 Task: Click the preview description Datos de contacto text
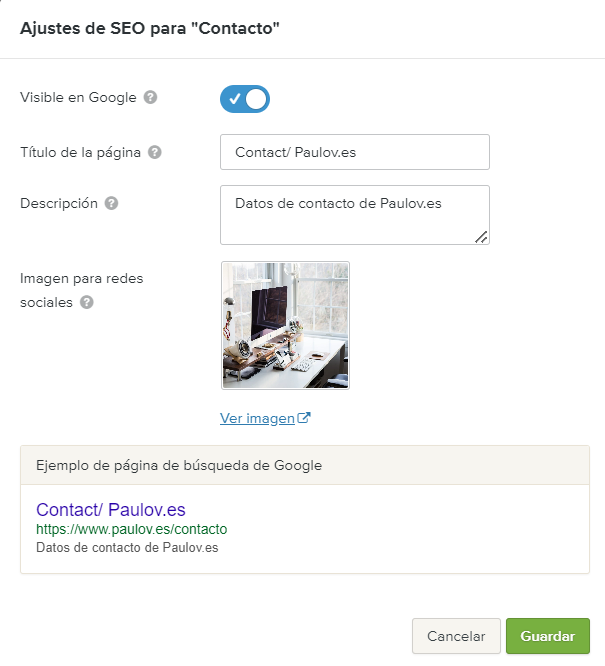[x=127, y=547]
